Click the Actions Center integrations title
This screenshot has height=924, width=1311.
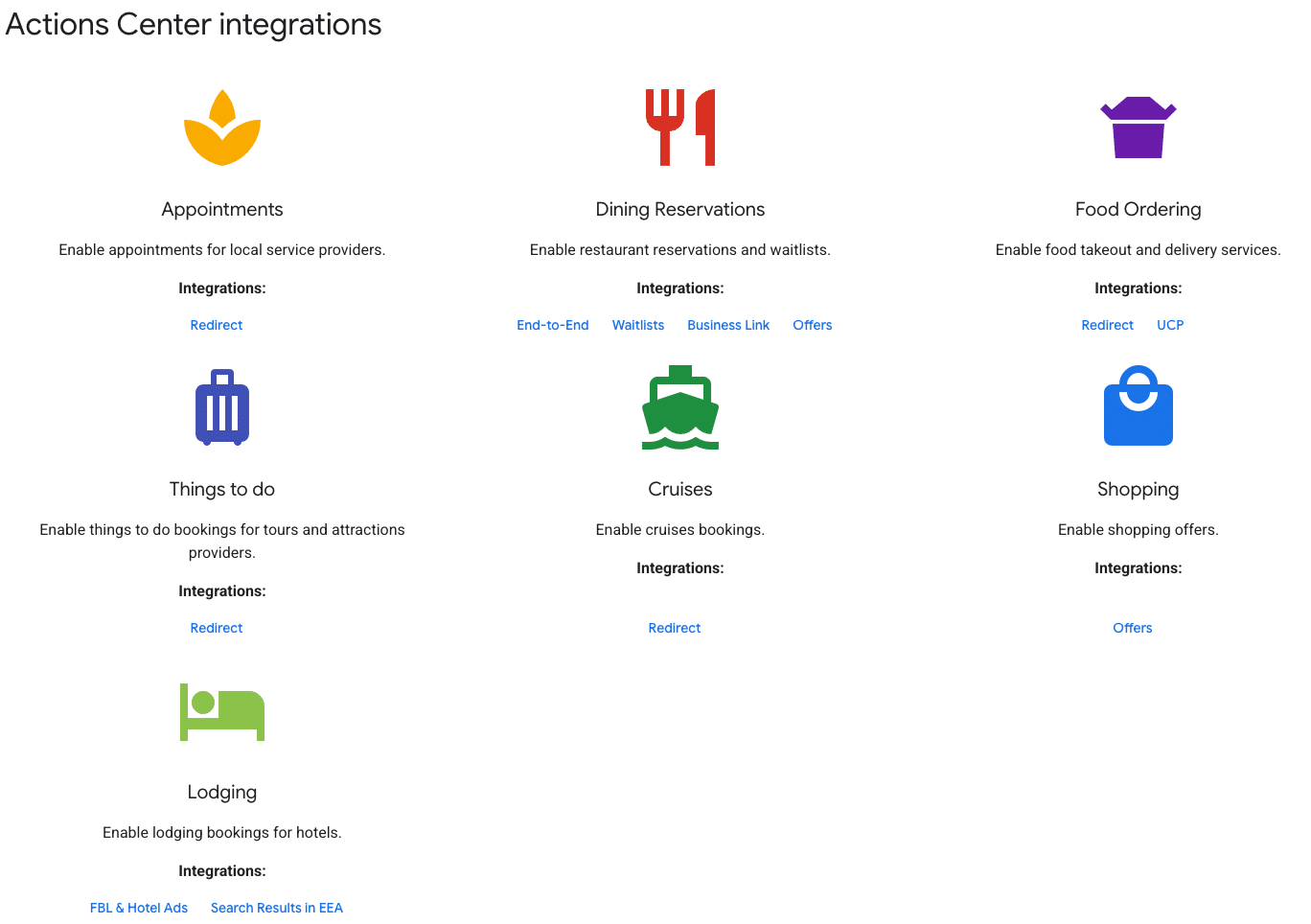pos(194,24)
